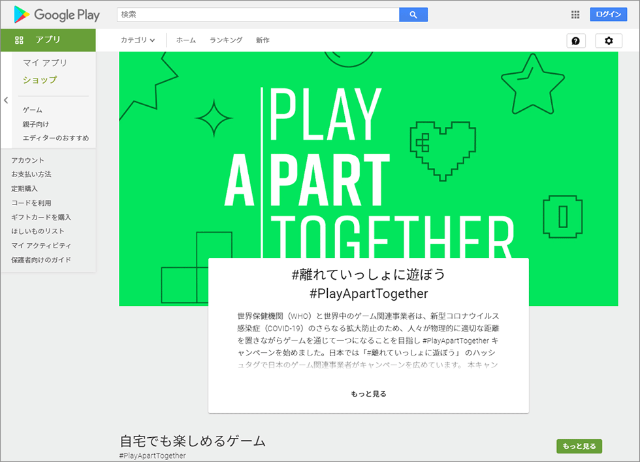This screenshot has width=640, height=462.
Task: Open the help question mark icon
Action: click(x=575, y=40)
